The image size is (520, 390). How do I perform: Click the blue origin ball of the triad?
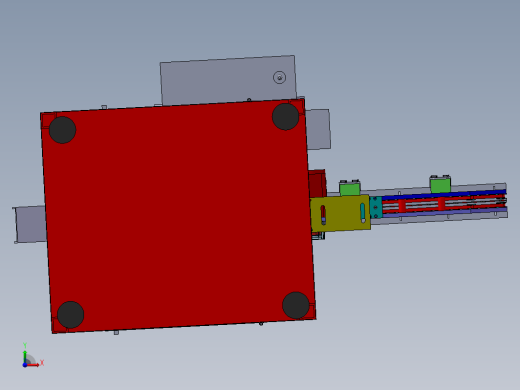[x=25, y=365]
